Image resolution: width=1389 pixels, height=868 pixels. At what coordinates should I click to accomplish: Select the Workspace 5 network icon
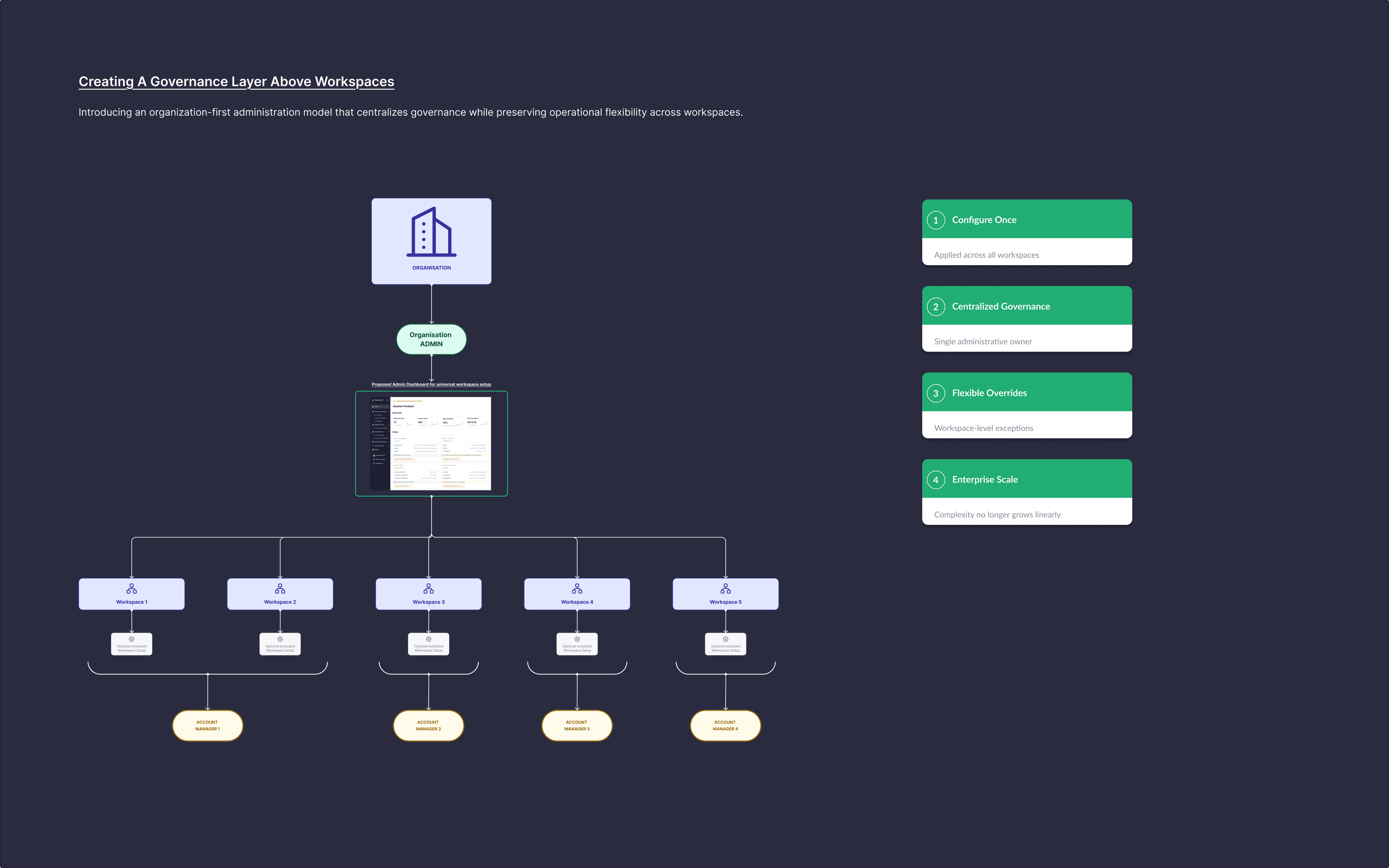pos(726,589)
